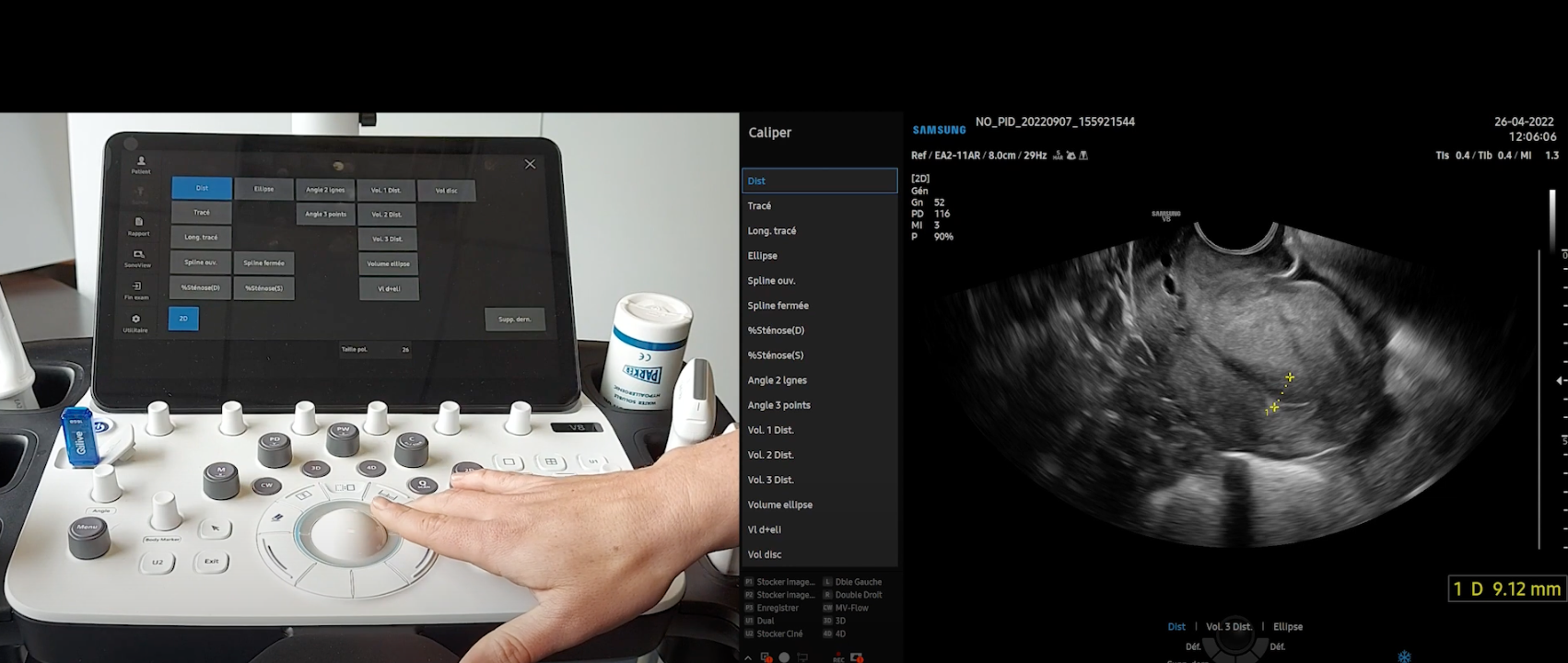Viewport: 1568px width, 663px height.
Task: Click the grey circle icon in the status bar
Action: [784, 657]
